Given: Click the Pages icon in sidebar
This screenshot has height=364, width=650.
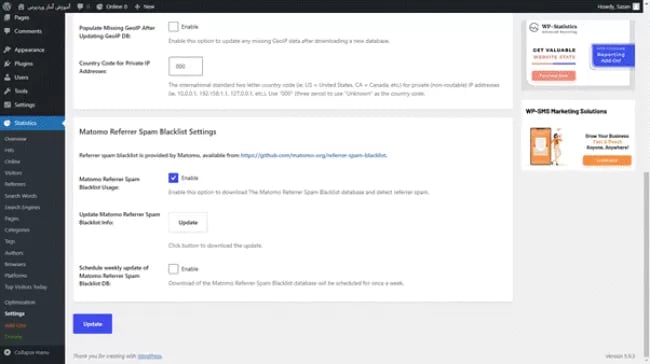Looking at the screenshot, I should (7, 17).
